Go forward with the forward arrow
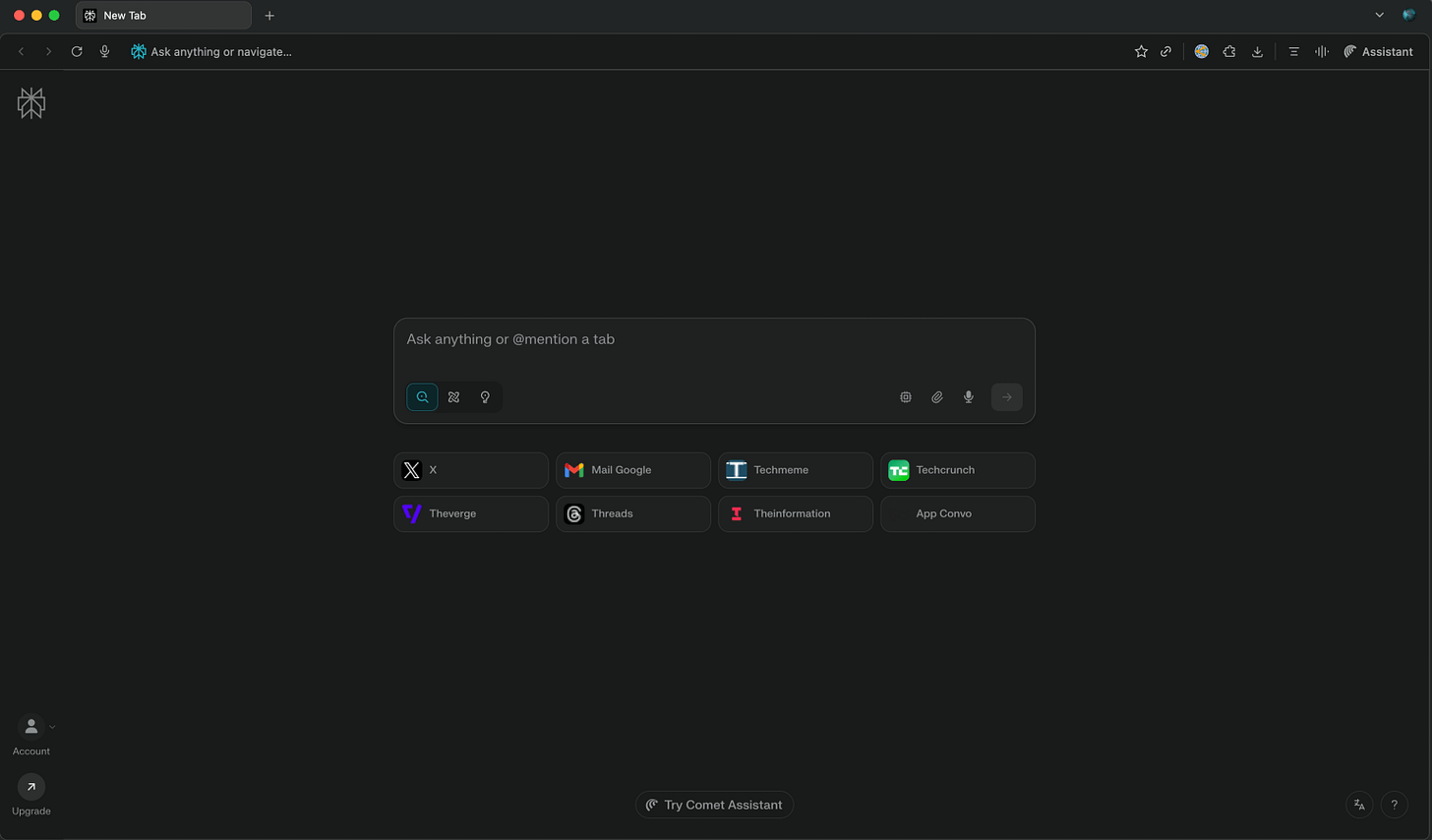 pos(48,51)
